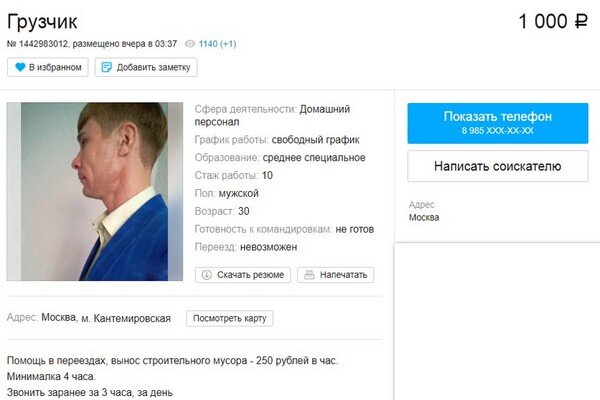Viewport: 600px width, 400px height.
Task: Open the map with Посмотреть карту
Action: pos(230,318)
